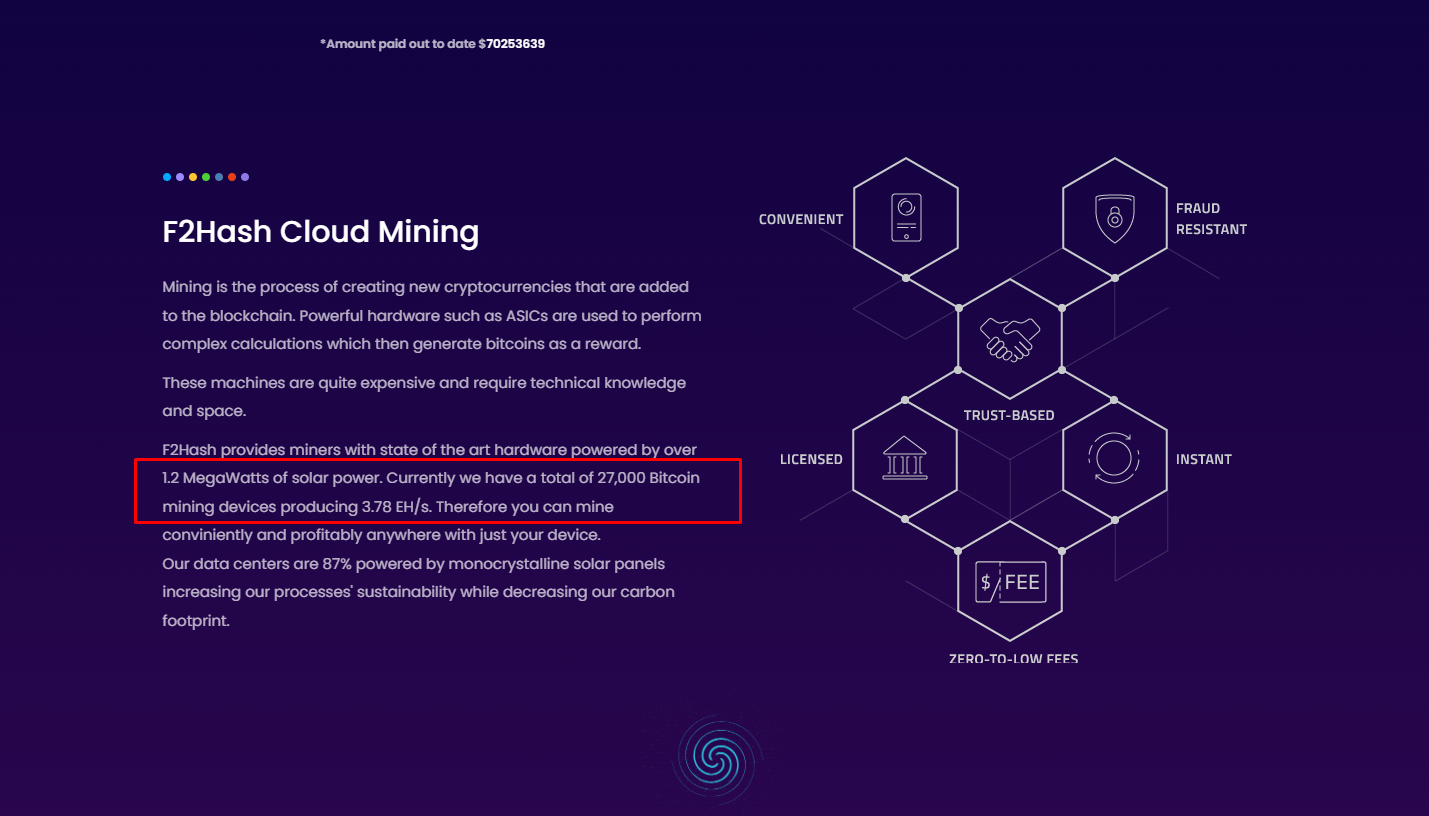Viewport: 1429px width, 816px height.
Task: Click the Zero-to-low fees ticket icon
Action: (1010, 581)
